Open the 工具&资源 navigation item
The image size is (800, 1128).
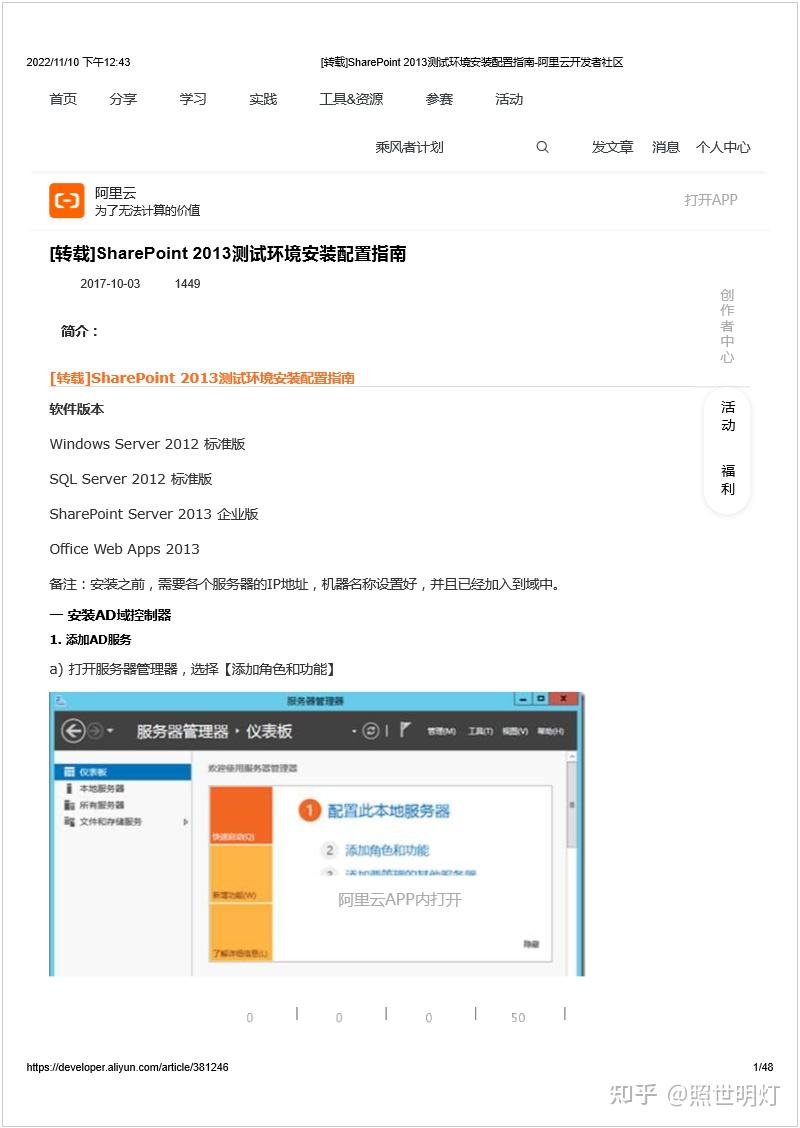click(351, 99)
